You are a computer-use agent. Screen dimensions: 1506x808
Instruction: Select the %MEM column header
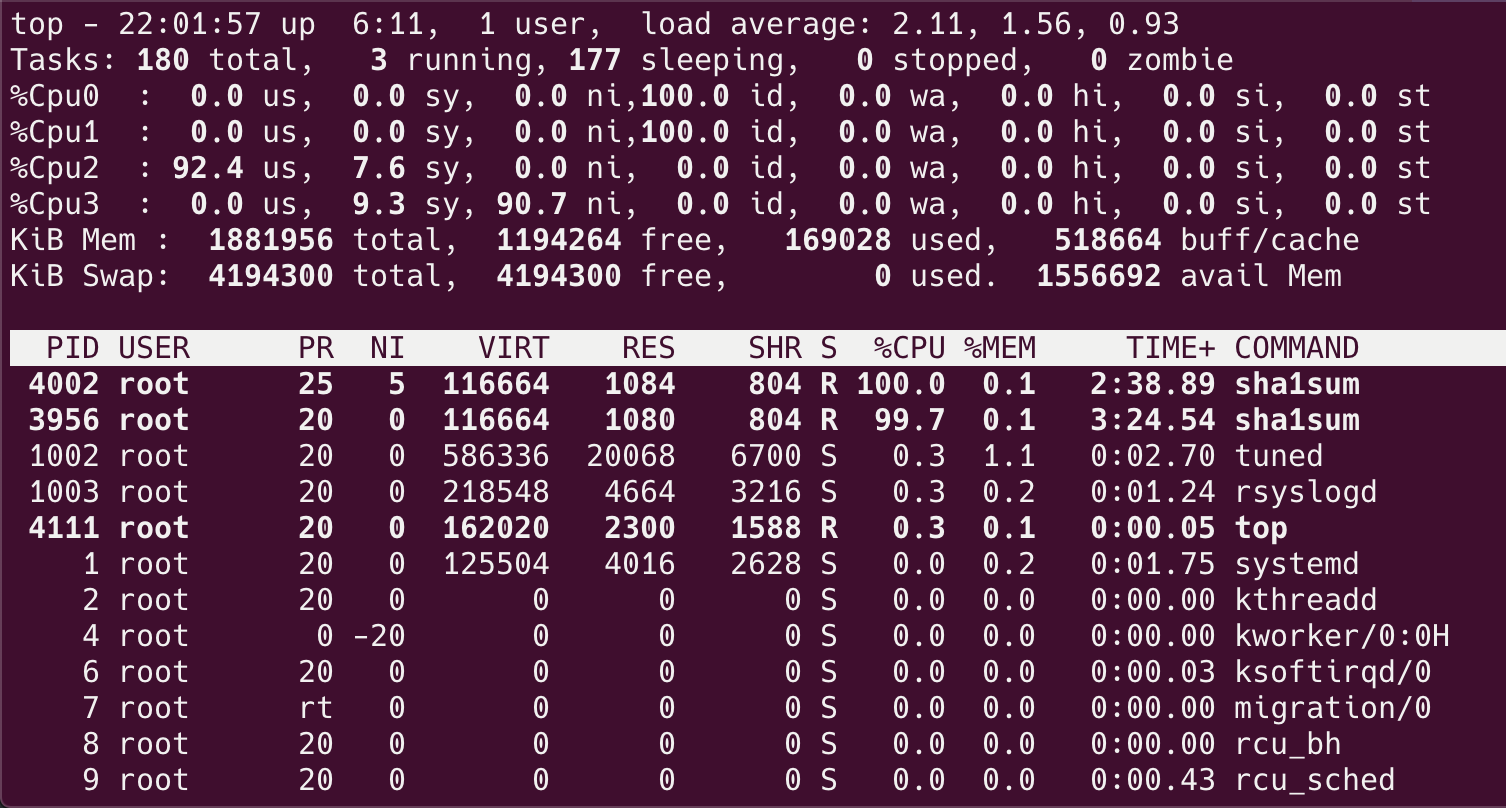pos(998,347)
